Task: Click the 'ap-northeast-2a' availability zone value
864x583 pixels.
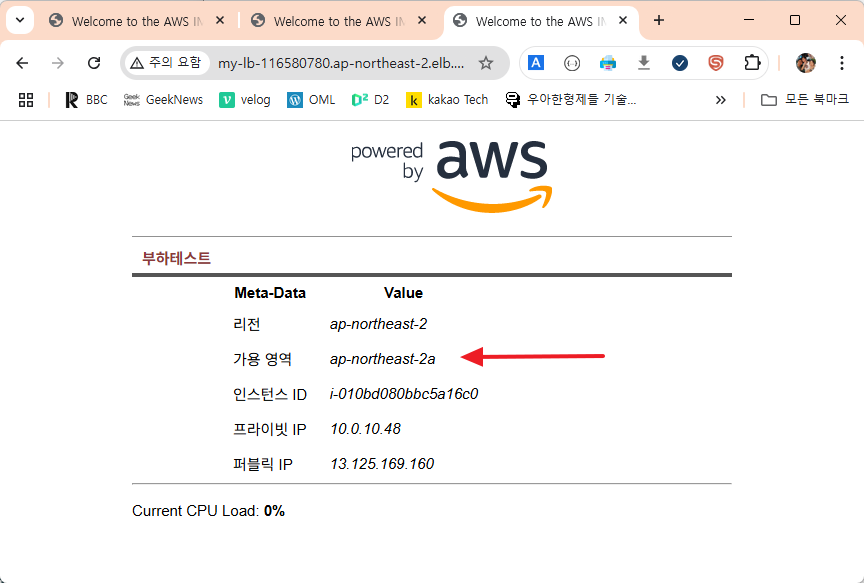Action: 382,359
